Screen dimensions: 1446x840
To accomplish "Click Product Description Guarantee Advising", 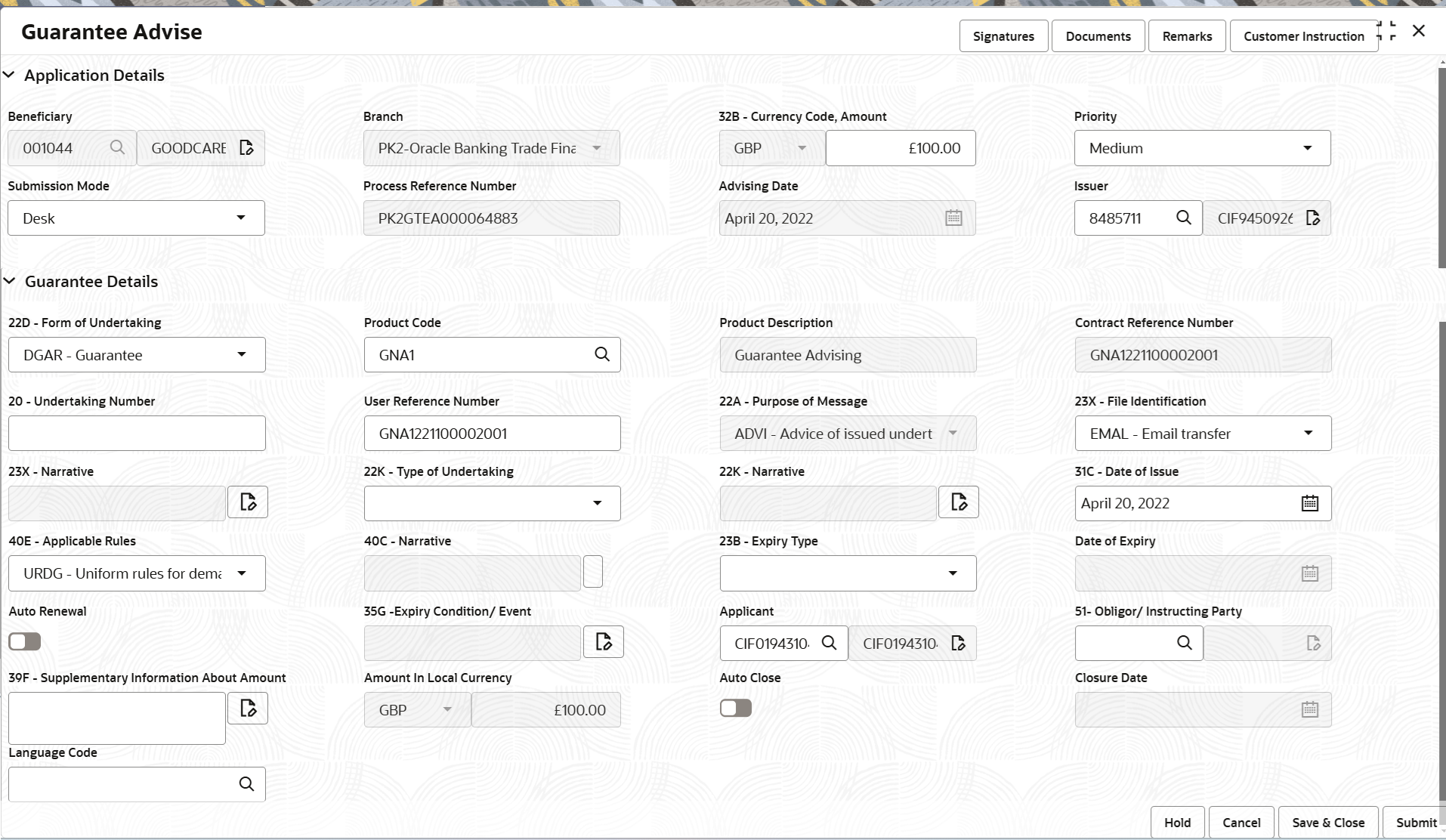I will click(848, 354).
